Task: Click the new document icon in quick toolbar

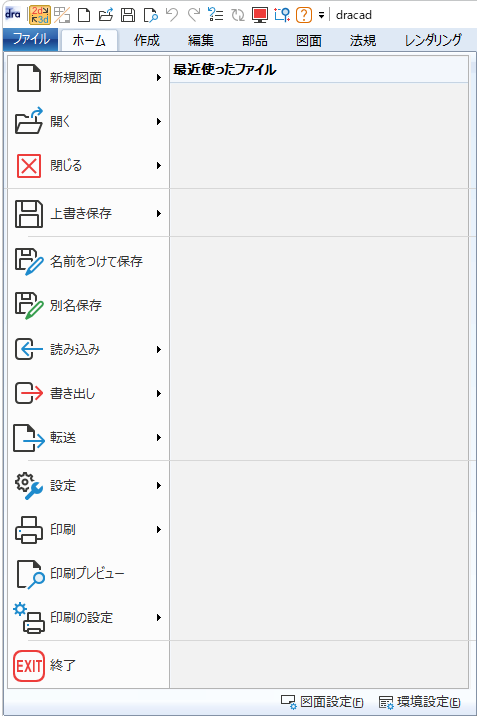Action: (x=84, y=15)
